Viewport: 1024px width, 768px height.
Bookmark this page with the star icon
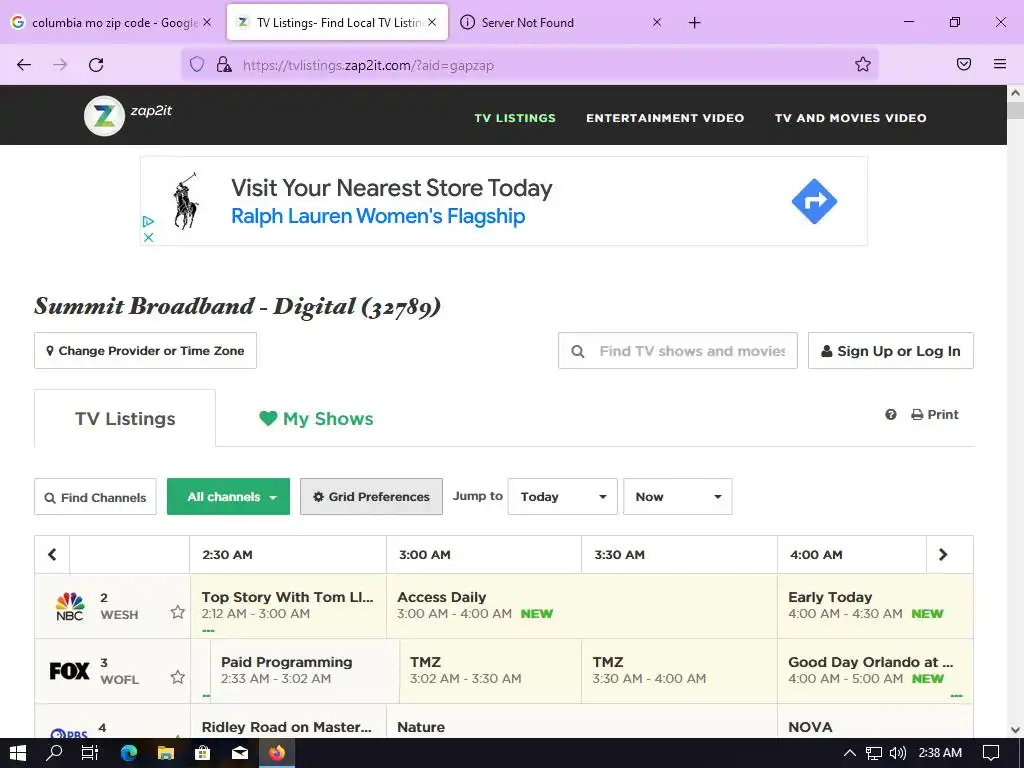pos(863,64)
